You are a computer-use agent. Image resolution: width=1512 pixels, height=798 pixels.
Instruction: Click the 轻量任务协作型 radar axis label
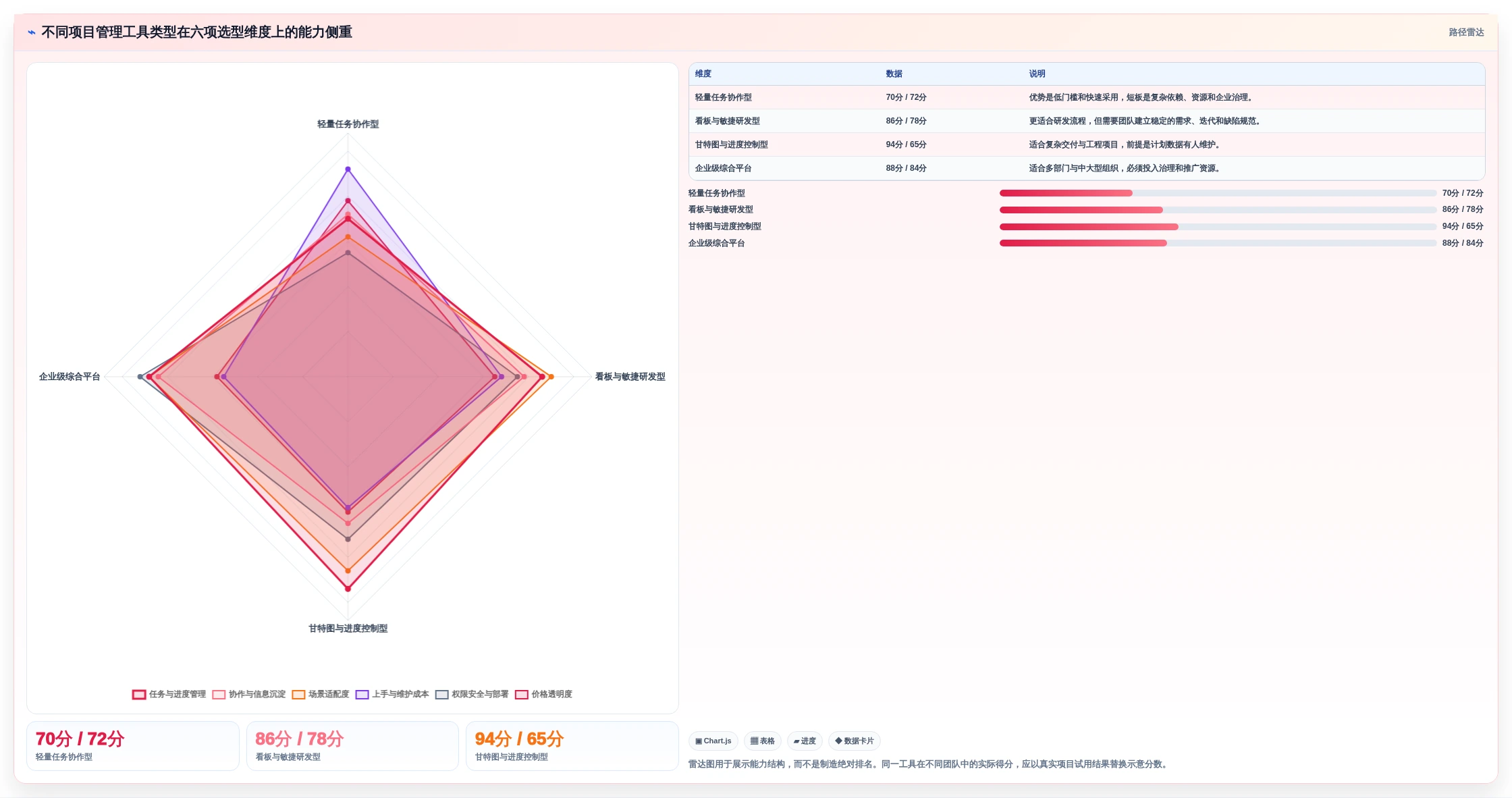click(348, 124)
